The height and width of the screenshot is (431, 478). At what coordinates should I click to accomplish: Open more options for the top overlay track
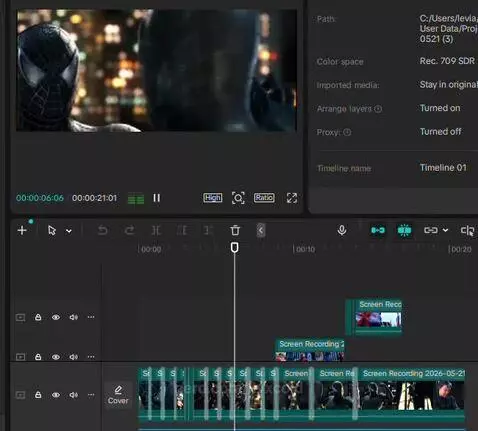click(91, 317)
